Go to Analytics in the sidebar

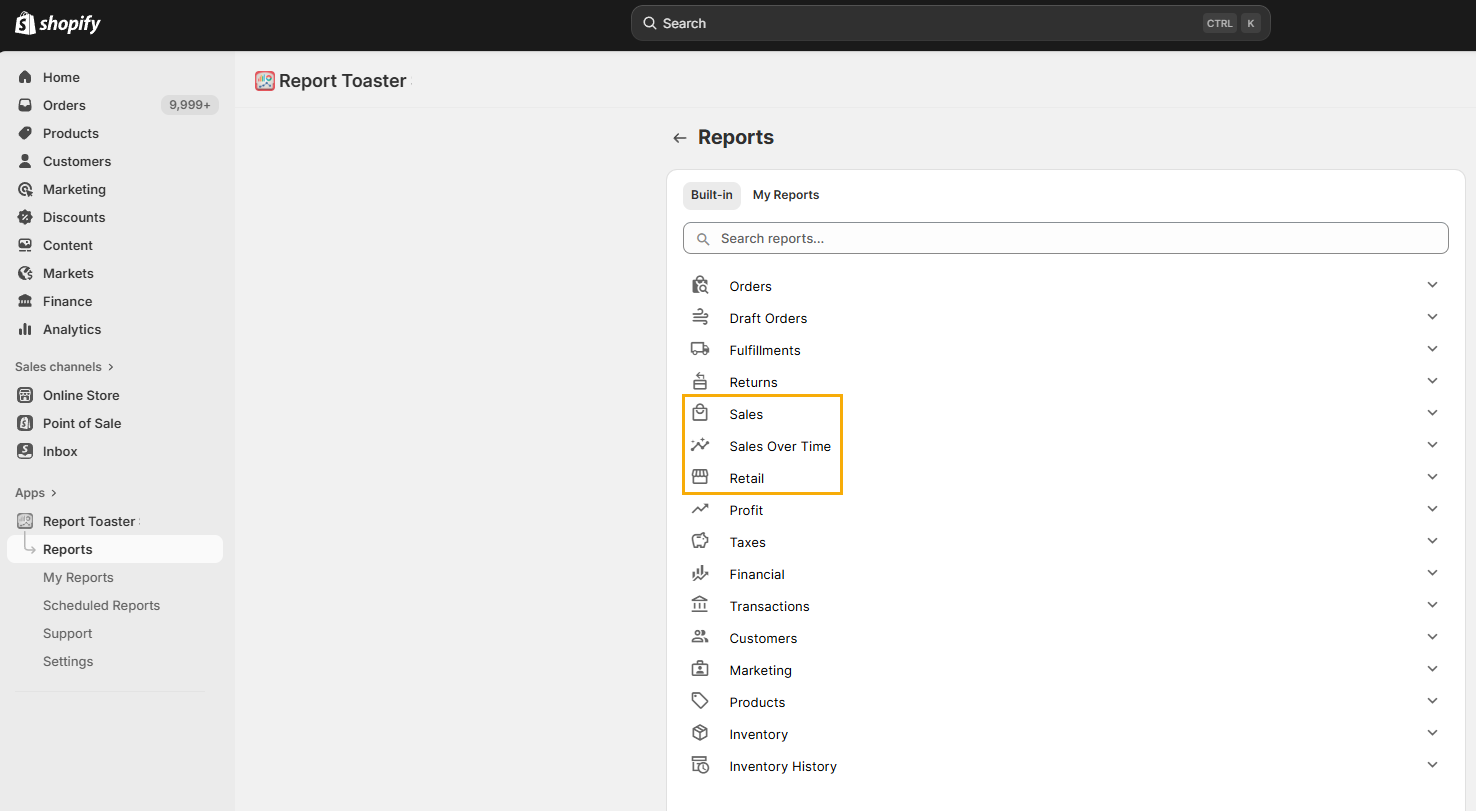tap(72, 329)
